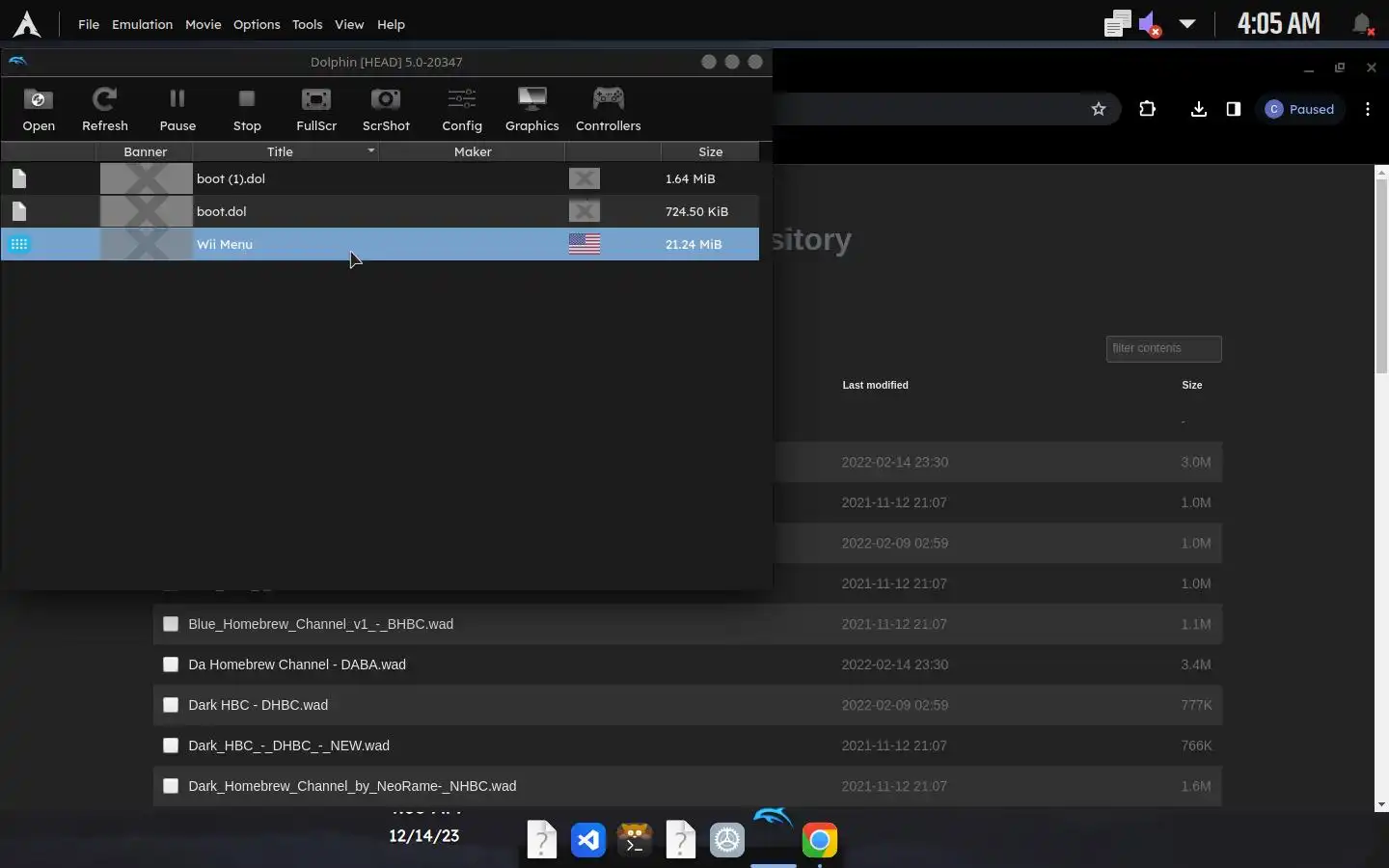The image size is (1389, 868).
Task: Check the Dark_Homebrew_Channel_by_NeoRame-_NHBC.wad box
Action: pos(171,786)
